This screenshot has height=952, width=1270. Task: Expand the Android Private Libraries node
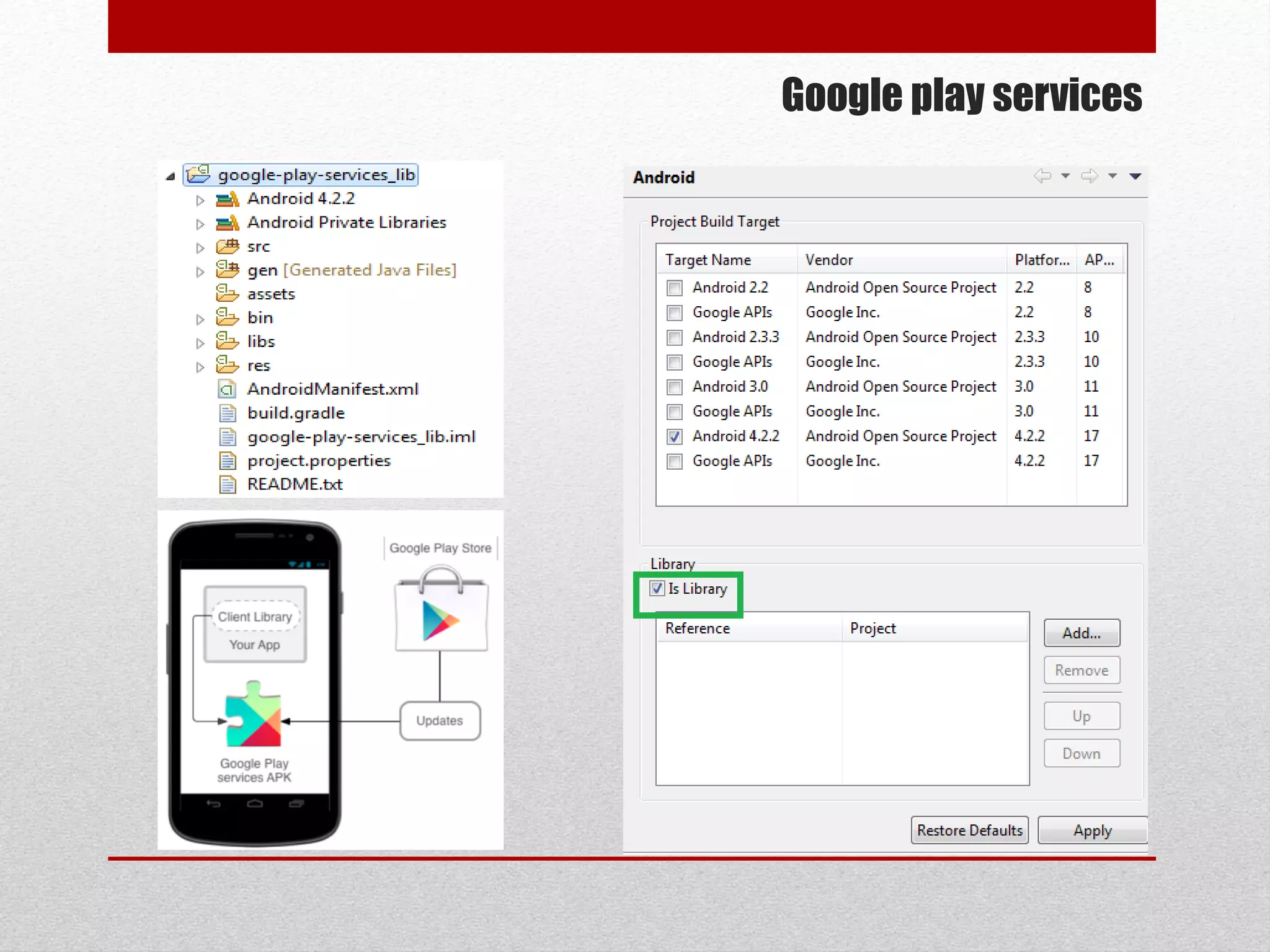(200, 224)
